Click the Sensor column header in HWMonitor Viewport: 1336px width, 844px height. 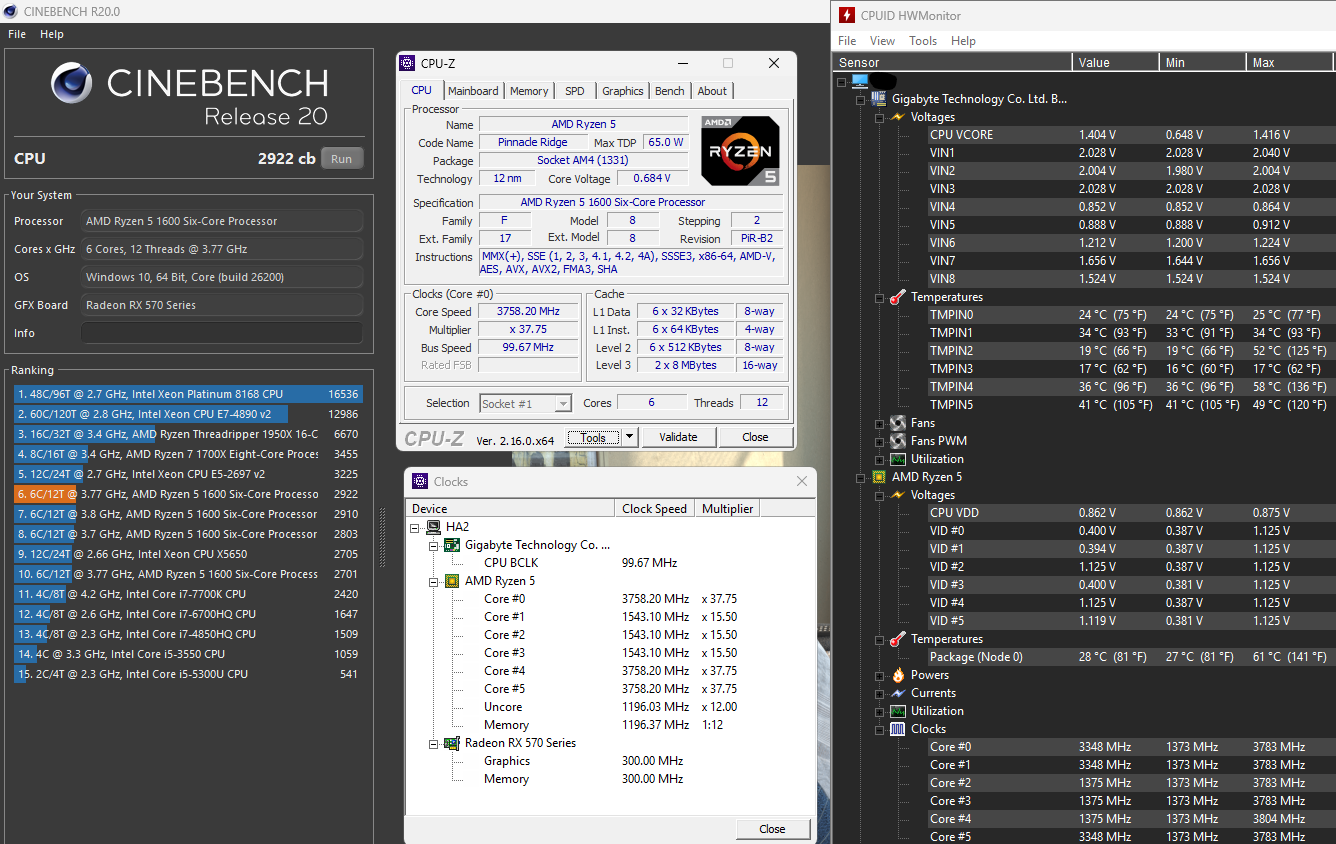(953, 62)
